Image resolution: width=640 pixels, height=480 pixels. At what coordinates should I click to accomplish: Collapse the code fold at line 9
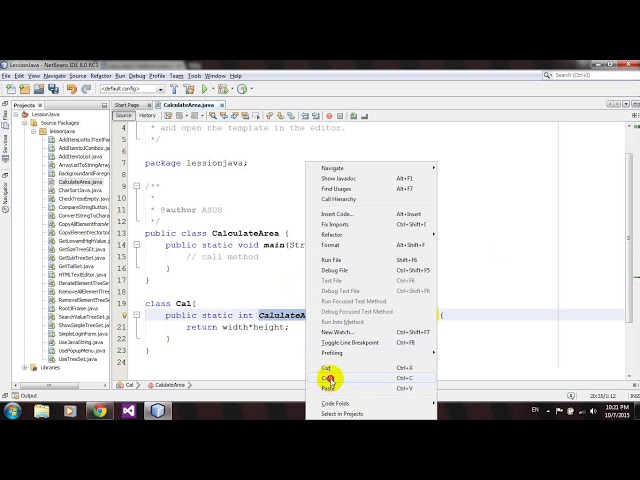click(x=136, y=186)
